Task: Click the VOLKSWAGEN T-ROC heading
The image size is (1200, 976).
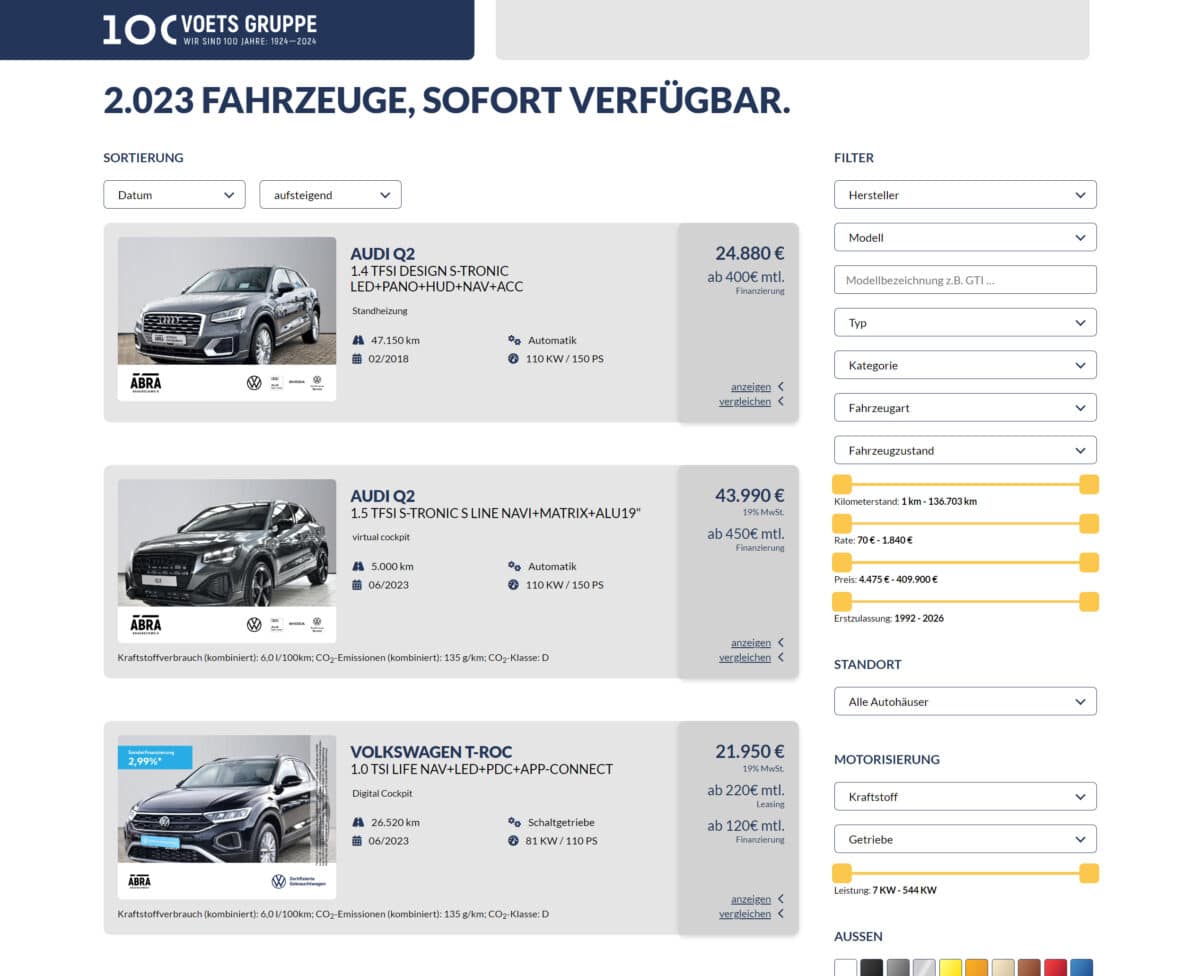Action: [431, 752]
